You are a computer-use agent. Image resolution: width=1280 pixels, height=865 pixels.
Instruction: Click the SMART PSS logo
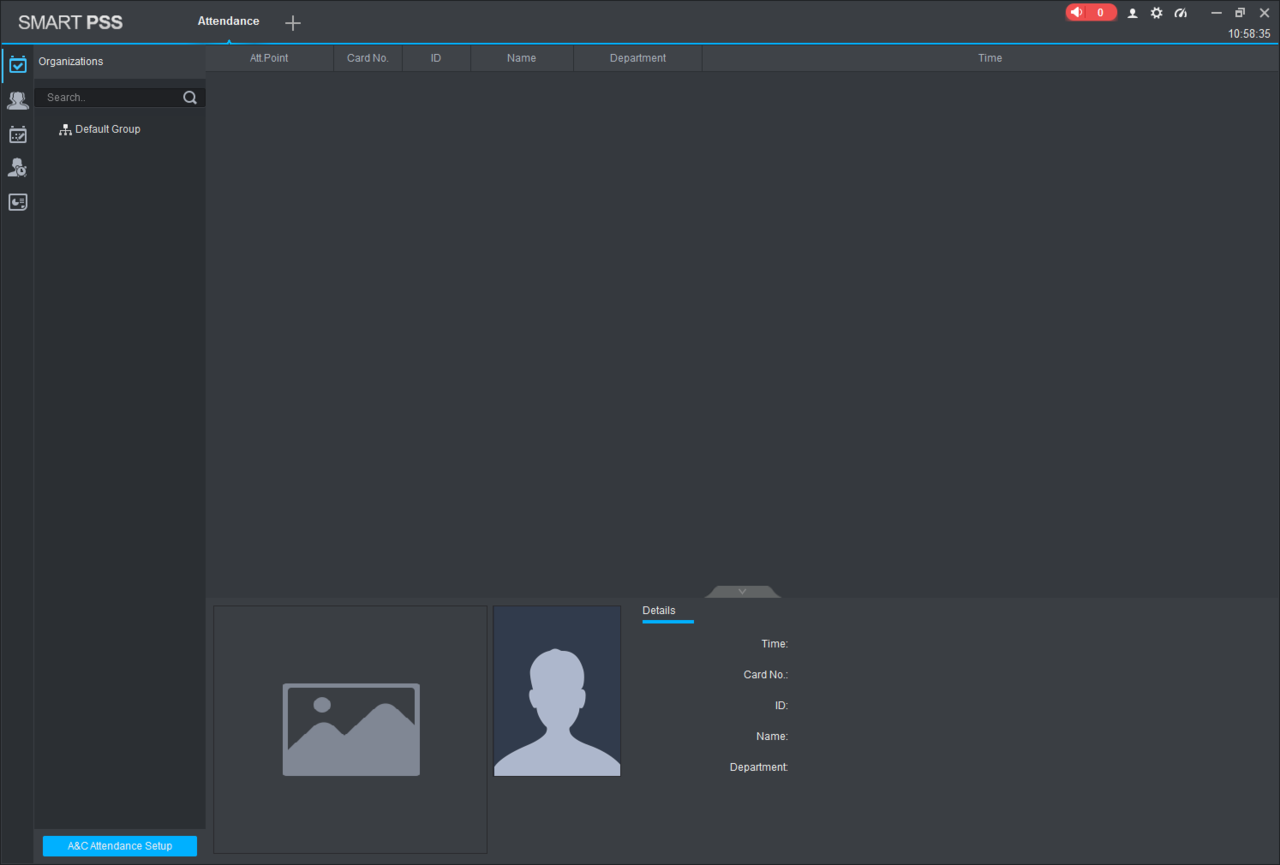pos(70,22)
